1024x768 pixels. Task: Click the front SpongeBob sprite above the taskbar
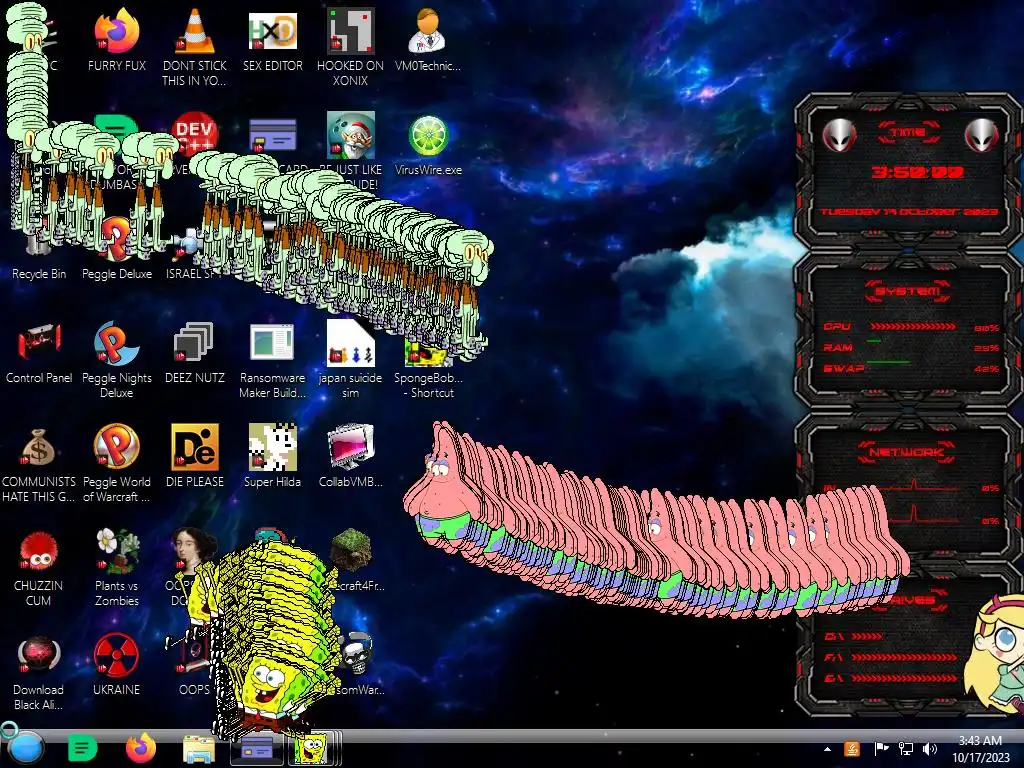tap(272, 694)
